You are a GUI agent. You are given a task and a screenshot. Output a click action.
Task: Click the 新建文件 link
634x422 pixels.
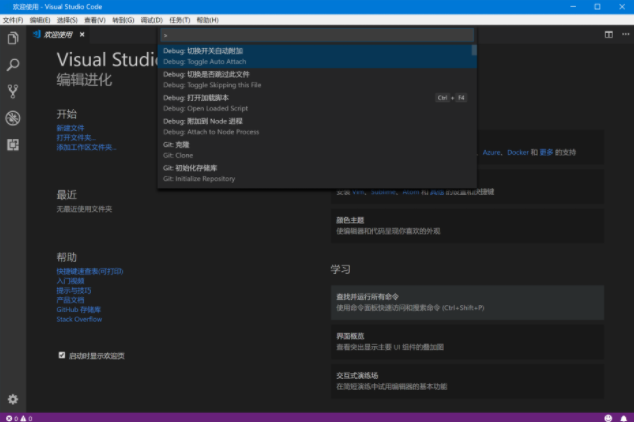point(70,128)
